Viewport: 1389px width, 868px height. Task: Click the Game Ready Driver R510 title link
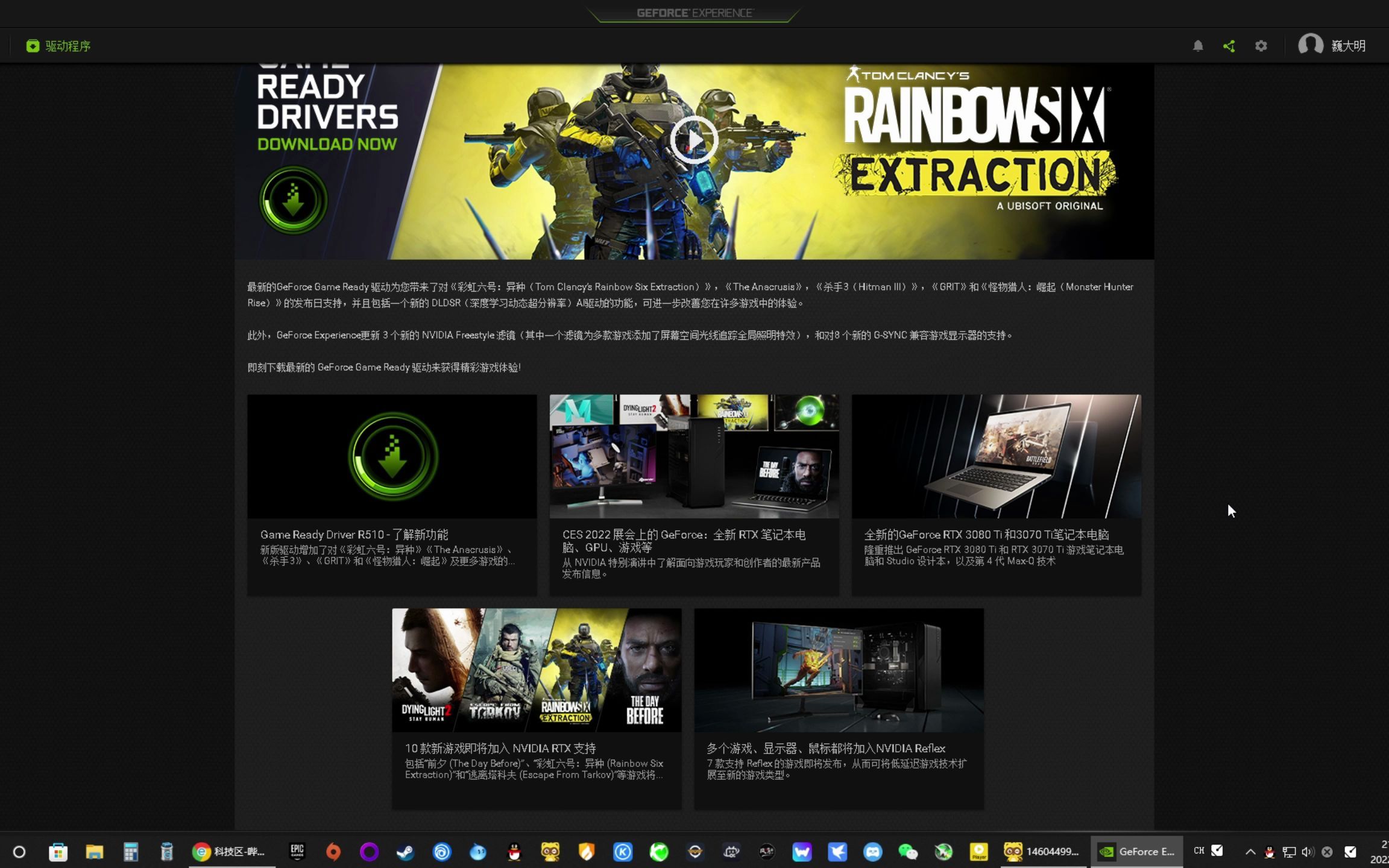coord(354,535)
